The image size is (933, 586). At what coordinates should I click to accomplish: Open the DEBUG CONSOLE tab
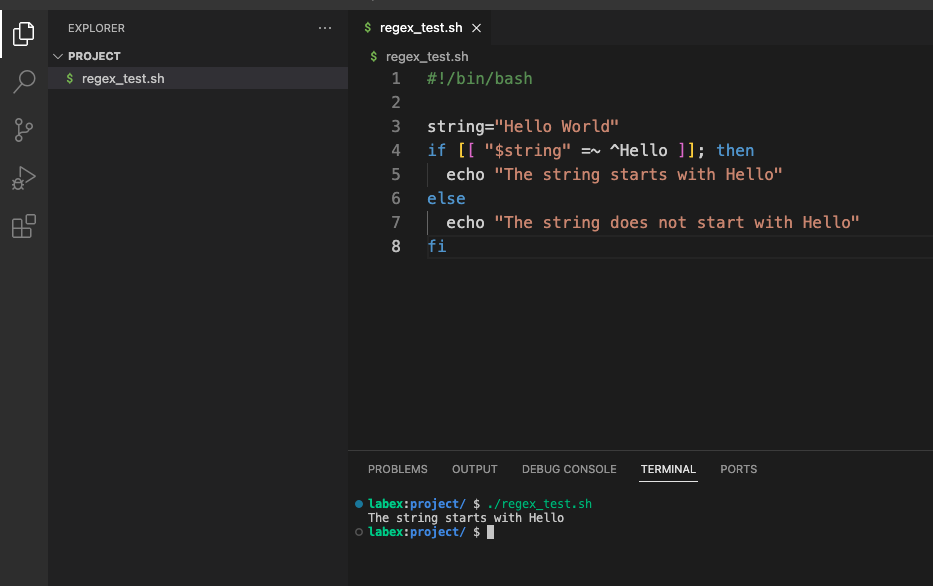point(569,469)
